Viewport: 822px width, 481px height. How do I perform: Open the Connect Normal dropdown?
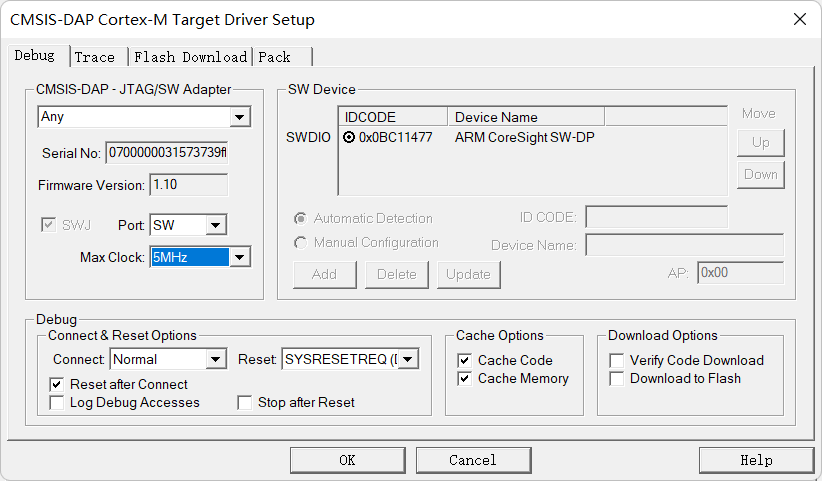(x=215, y=359)
